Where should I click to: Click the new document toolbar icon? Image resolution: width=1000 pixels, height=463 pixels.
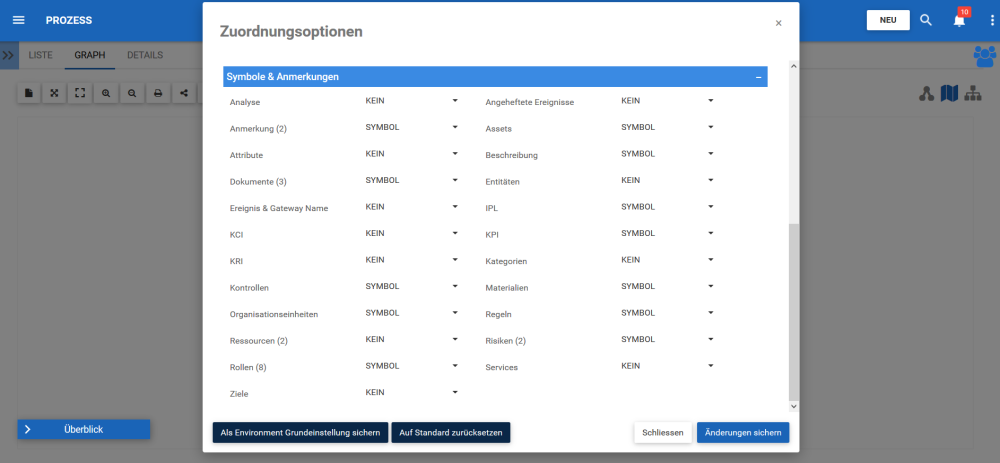coord(29,93)
